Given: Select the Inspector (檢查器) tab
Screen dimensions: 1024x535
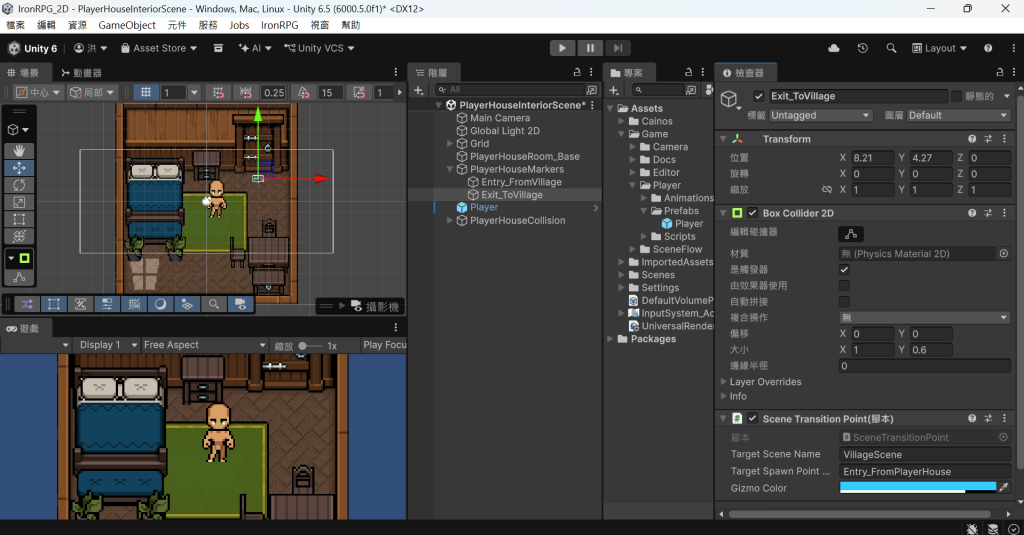Looking at the screenshot, I should pyautogui.click(x=744, y=73).
